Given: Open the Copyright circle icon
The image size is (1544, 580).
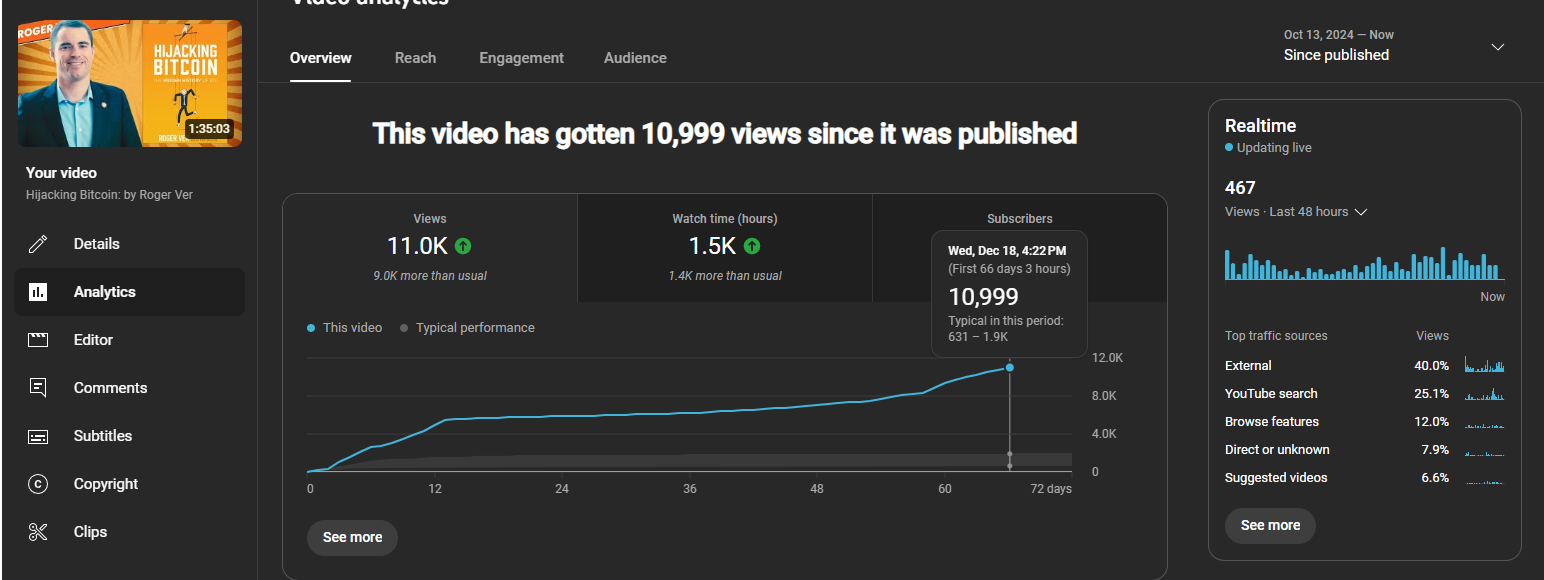Looking at the screenshot, I should [38, 484].
